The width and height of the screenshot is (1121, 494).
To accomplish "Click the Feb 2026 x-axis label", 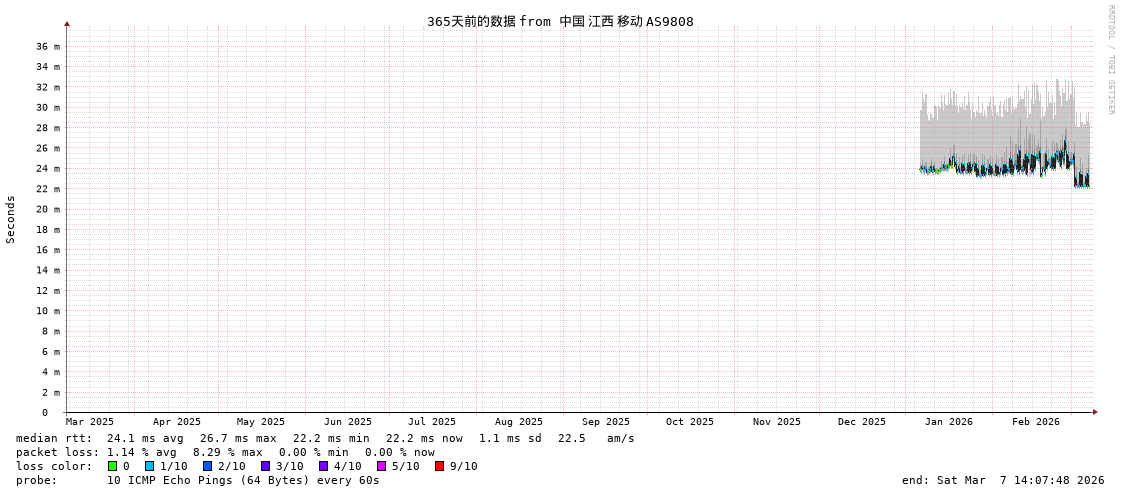I will pos(1035,422).
